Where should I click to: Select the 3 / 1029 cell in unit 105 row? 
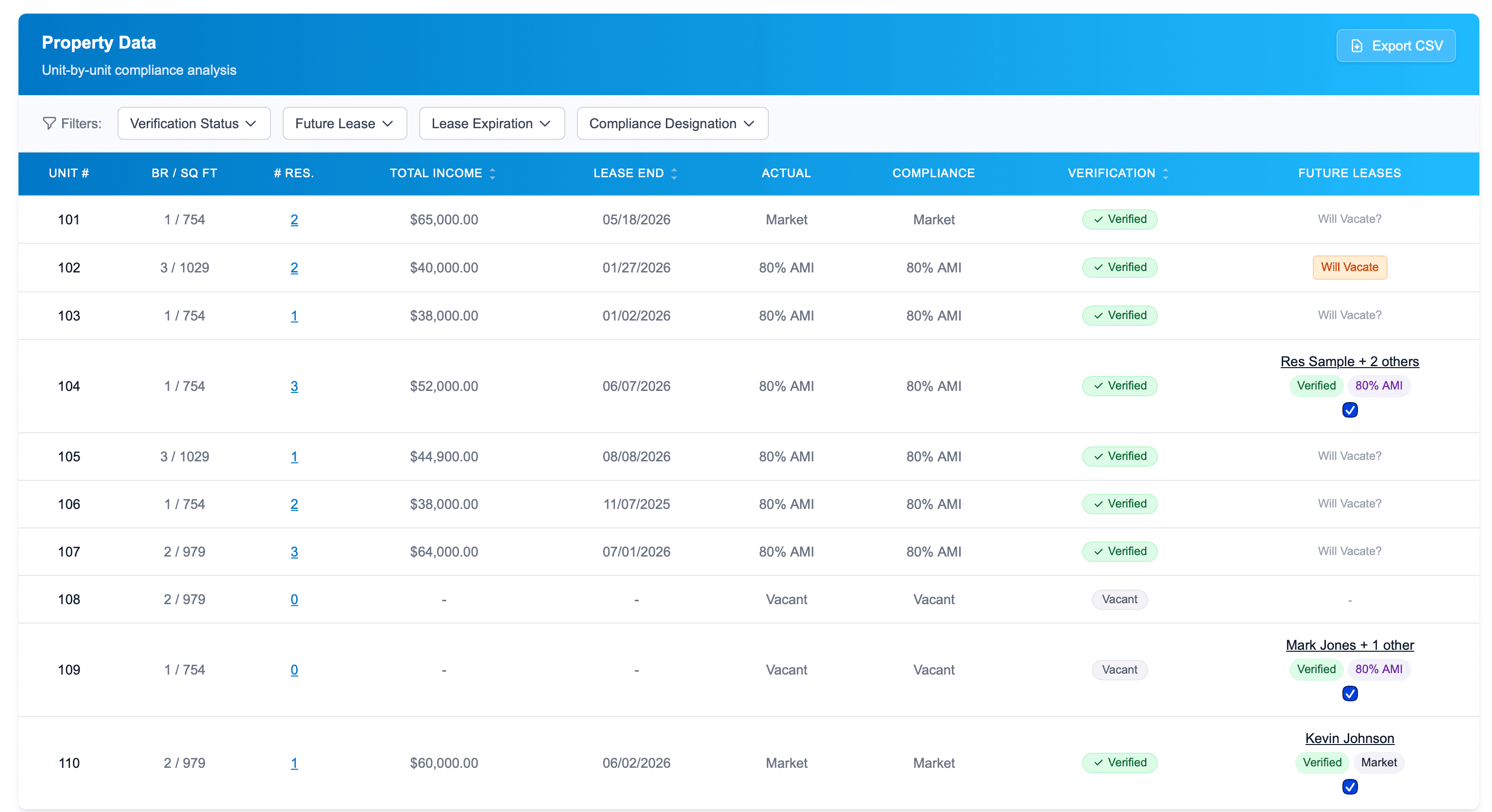pos(185,457)
